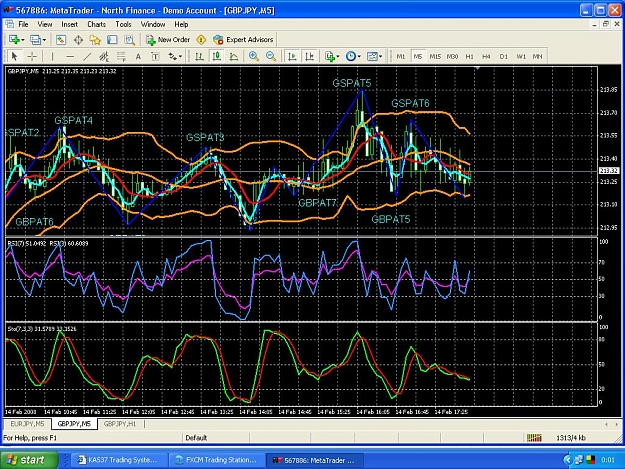Viewport: 625px width, 469px height.
Task: Open the Charts menu
Action: [96, 24]
